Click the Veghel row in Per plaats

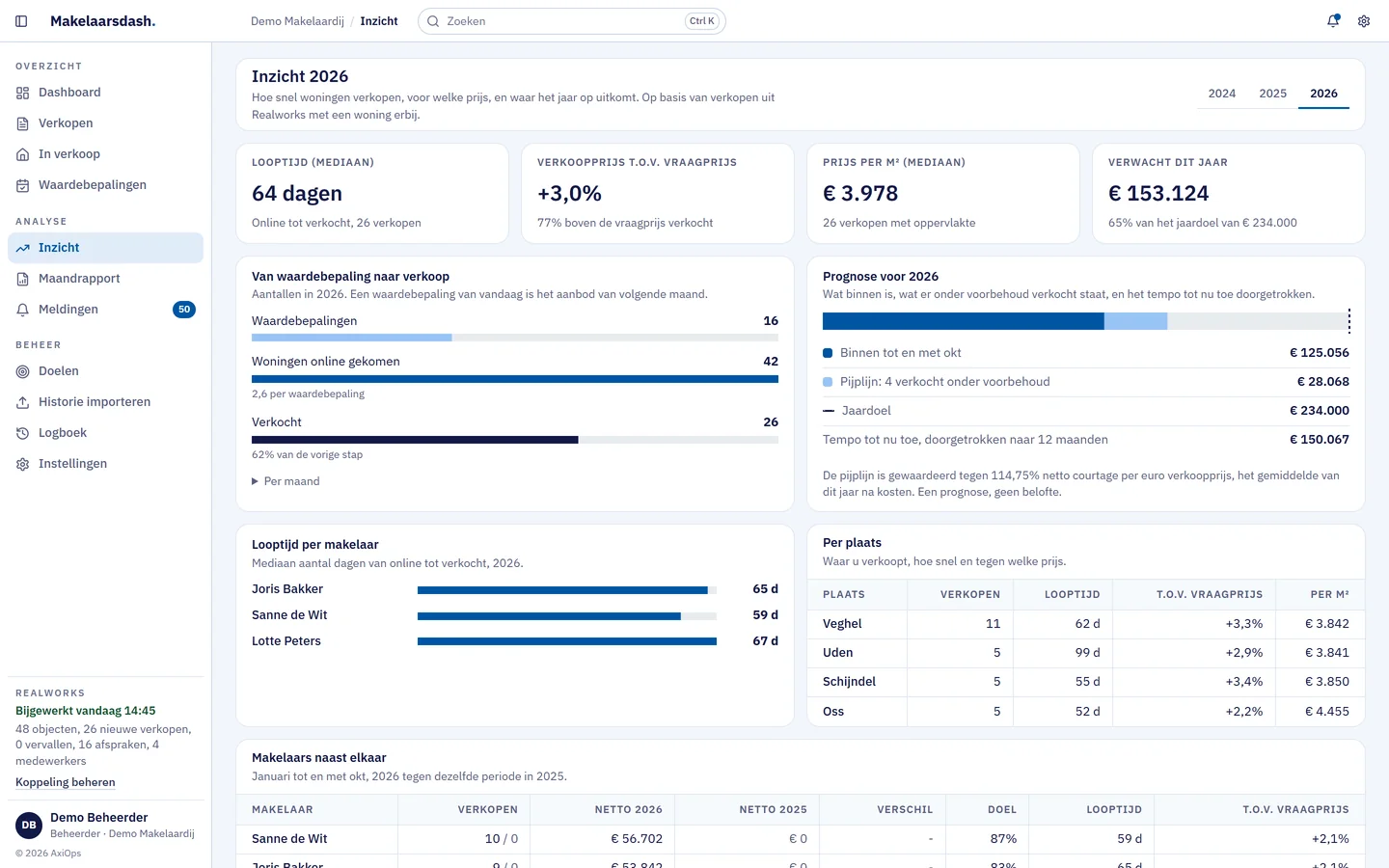tap(1086, 624)
